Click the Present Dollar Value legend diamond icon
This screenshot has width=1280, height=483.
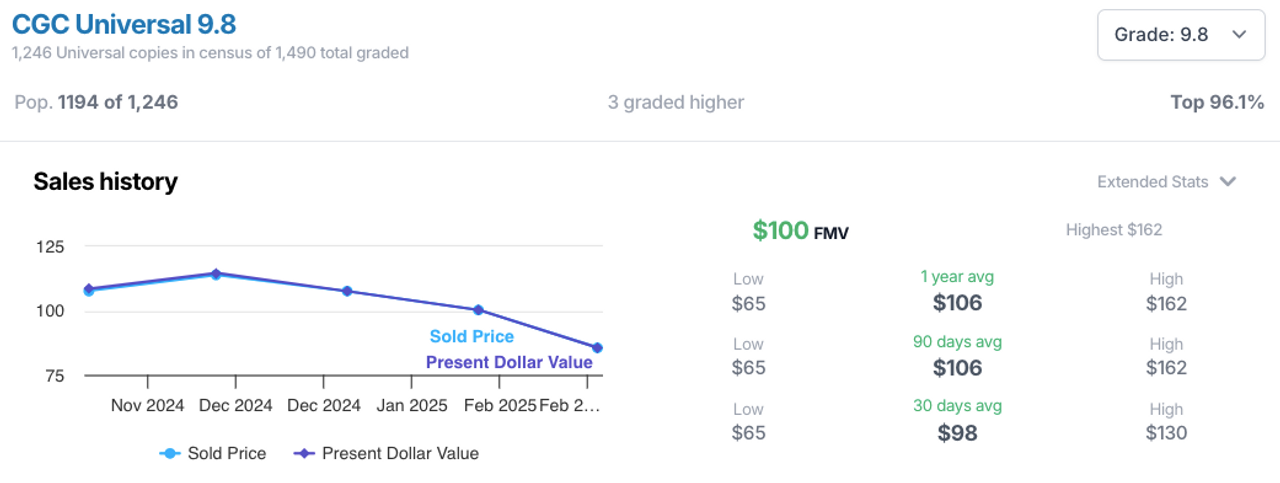(x=303, y=454)
